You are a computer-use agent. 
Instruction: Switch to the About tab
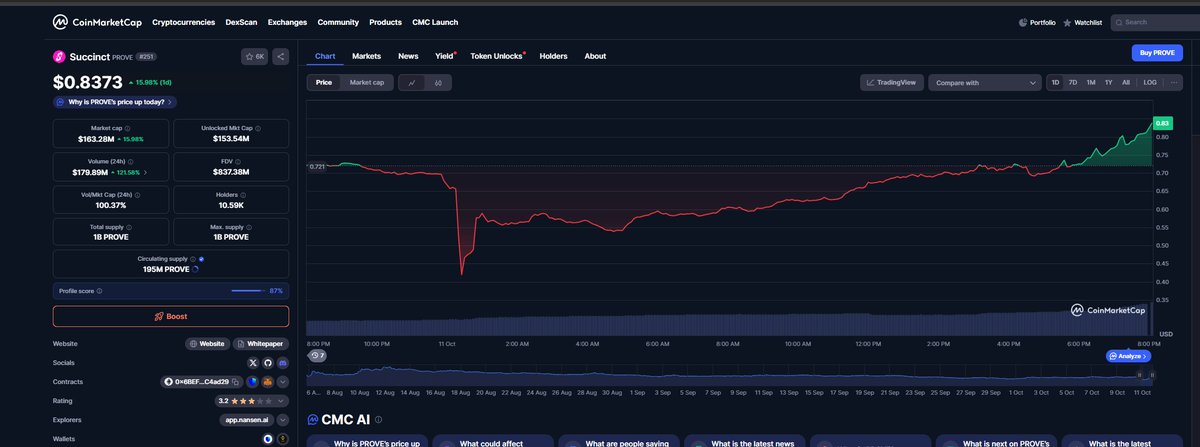(x=595, y=56)
